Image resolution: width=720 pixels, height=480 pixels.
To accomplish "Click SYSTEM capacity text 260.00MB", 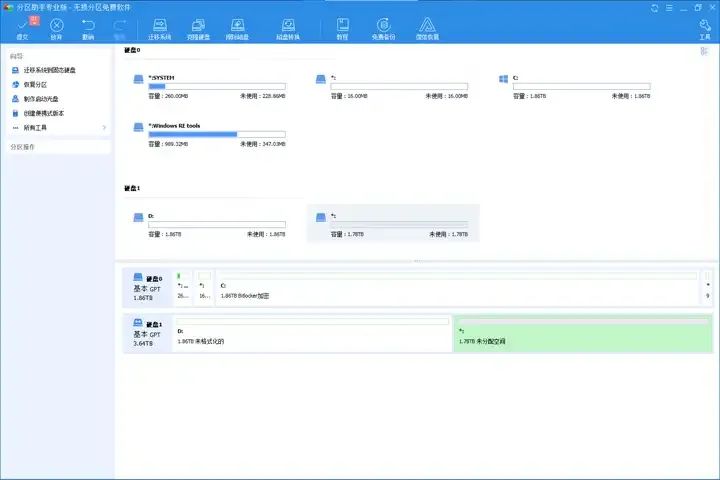I will [168, 96].
